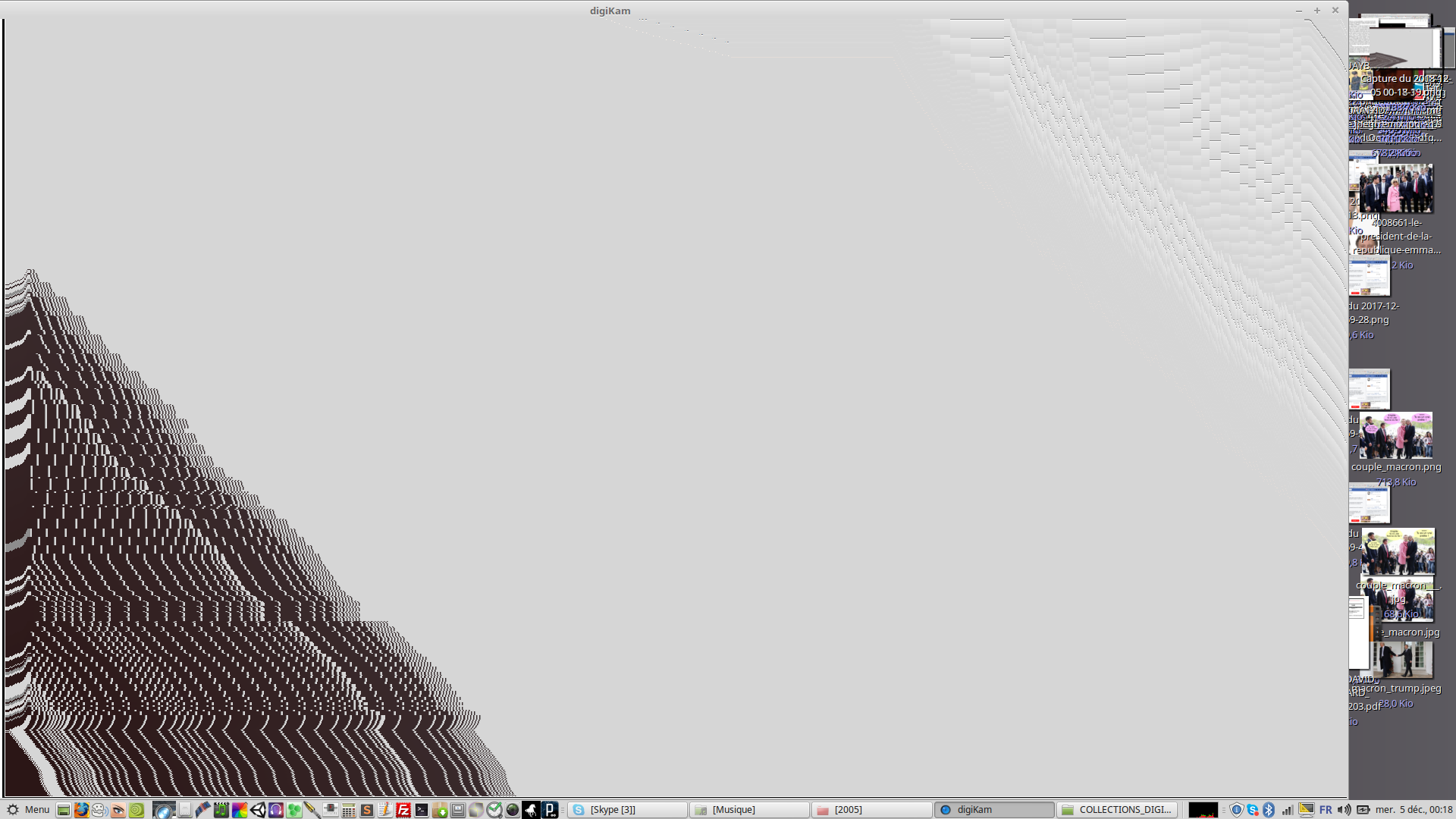The height and width of the screenshot is (819, 1456).
Task: Click the calculator launcher icon
Action: [x=349, y=810]
